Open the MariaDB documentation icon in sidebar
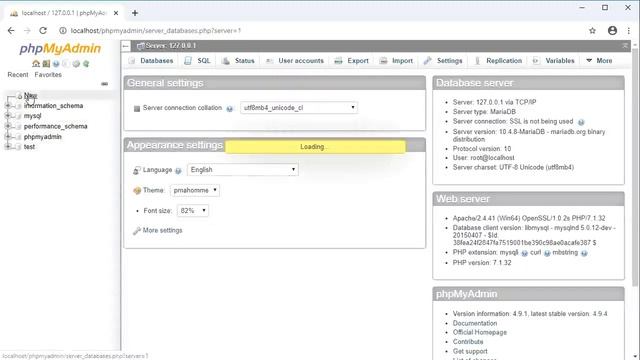The width and height of the screenshot is (640, 360). pyautogui.click(x=66, y=64)
